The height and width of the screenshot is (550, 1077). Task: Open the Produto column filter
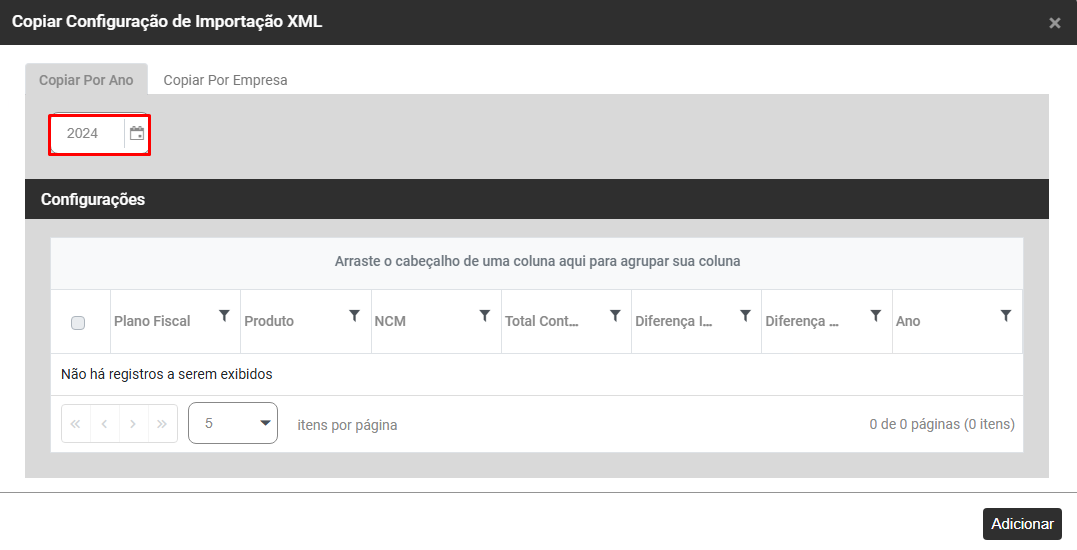(x=354, y=316)
